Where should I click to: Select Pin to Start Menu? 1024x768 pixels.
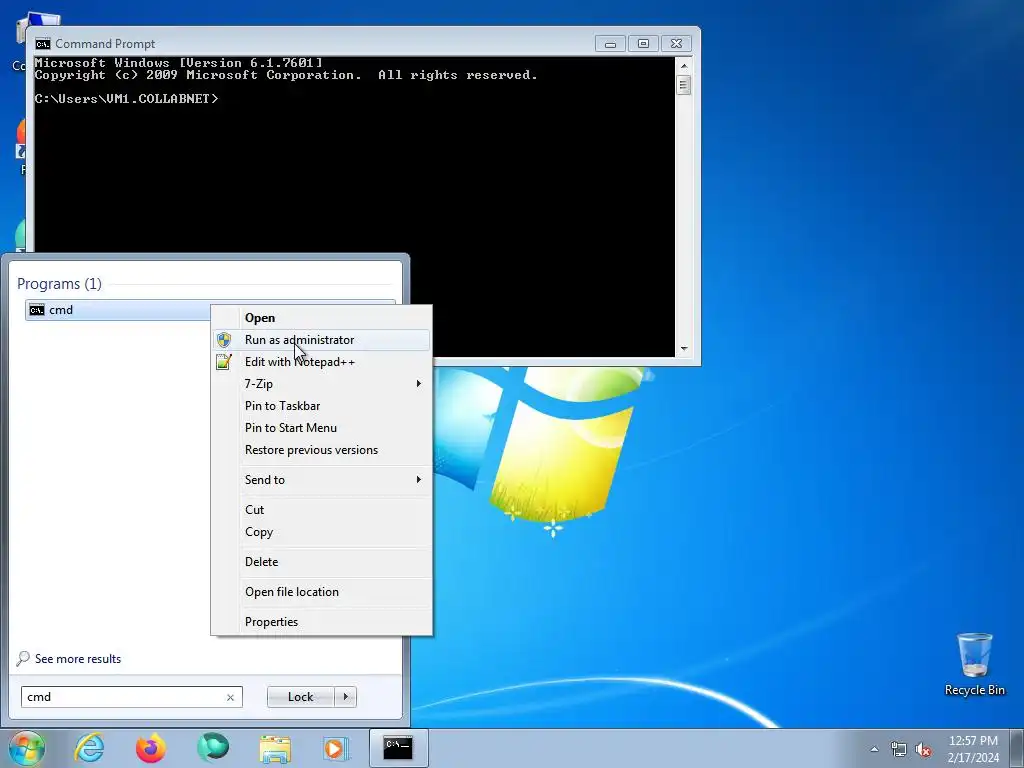(321, 428)
